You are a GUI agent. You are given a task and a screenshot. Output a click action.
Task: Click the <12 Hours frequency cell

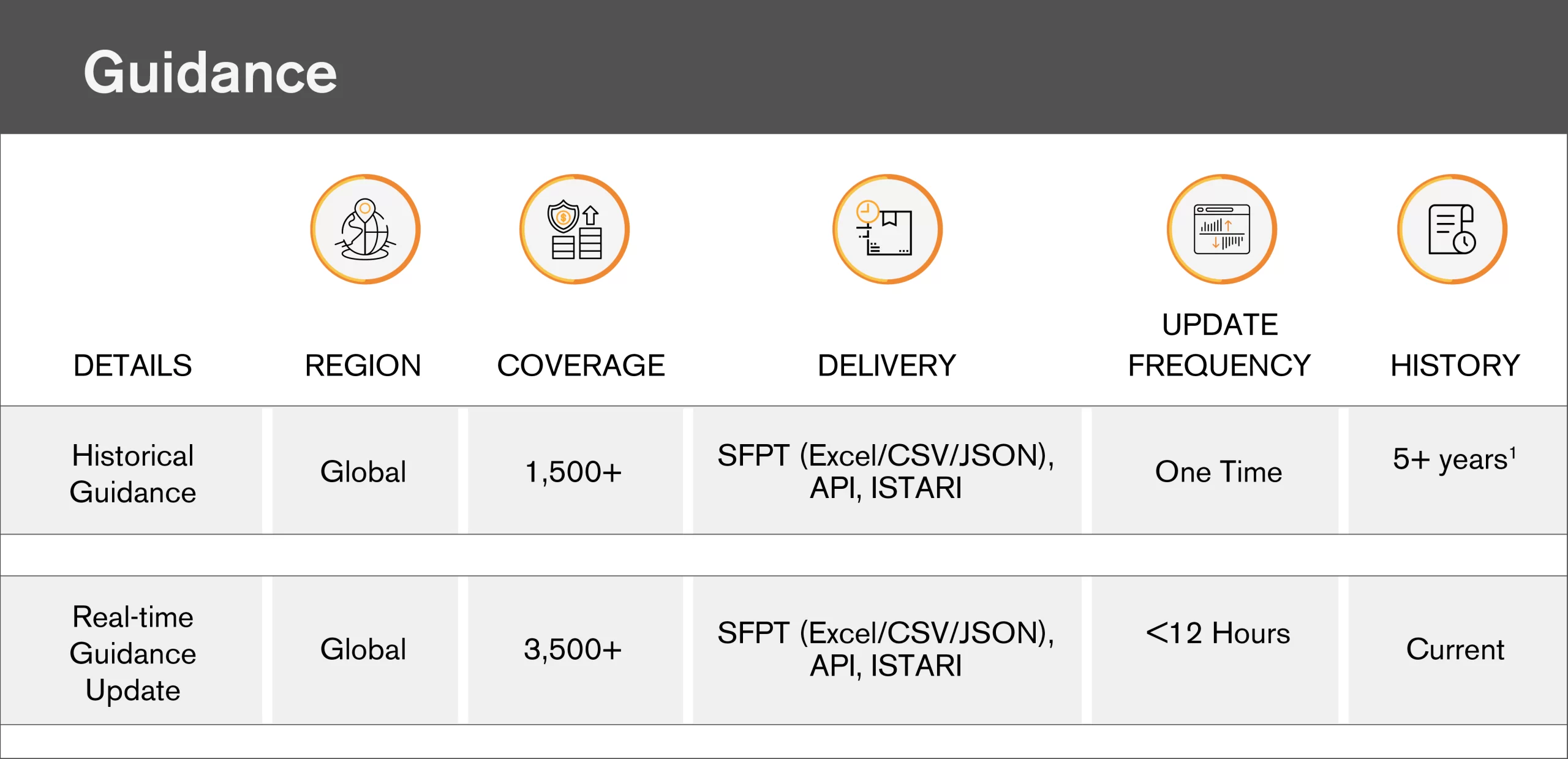(x=1218, y=633)
